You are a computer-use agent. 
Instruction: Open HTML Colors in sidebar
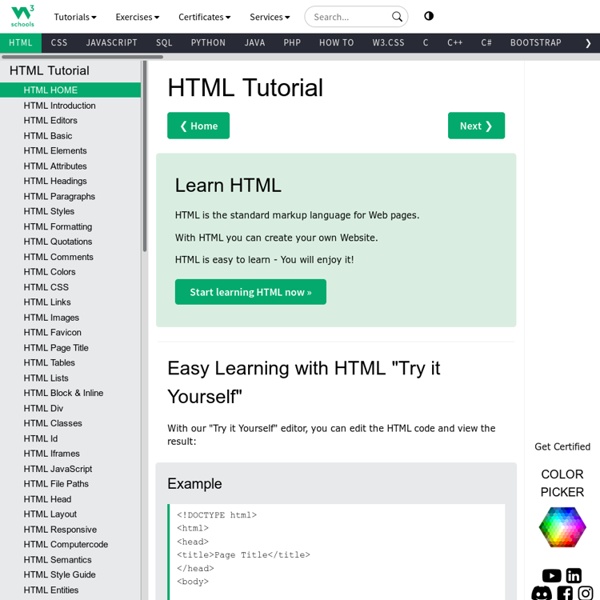[70, 272]
